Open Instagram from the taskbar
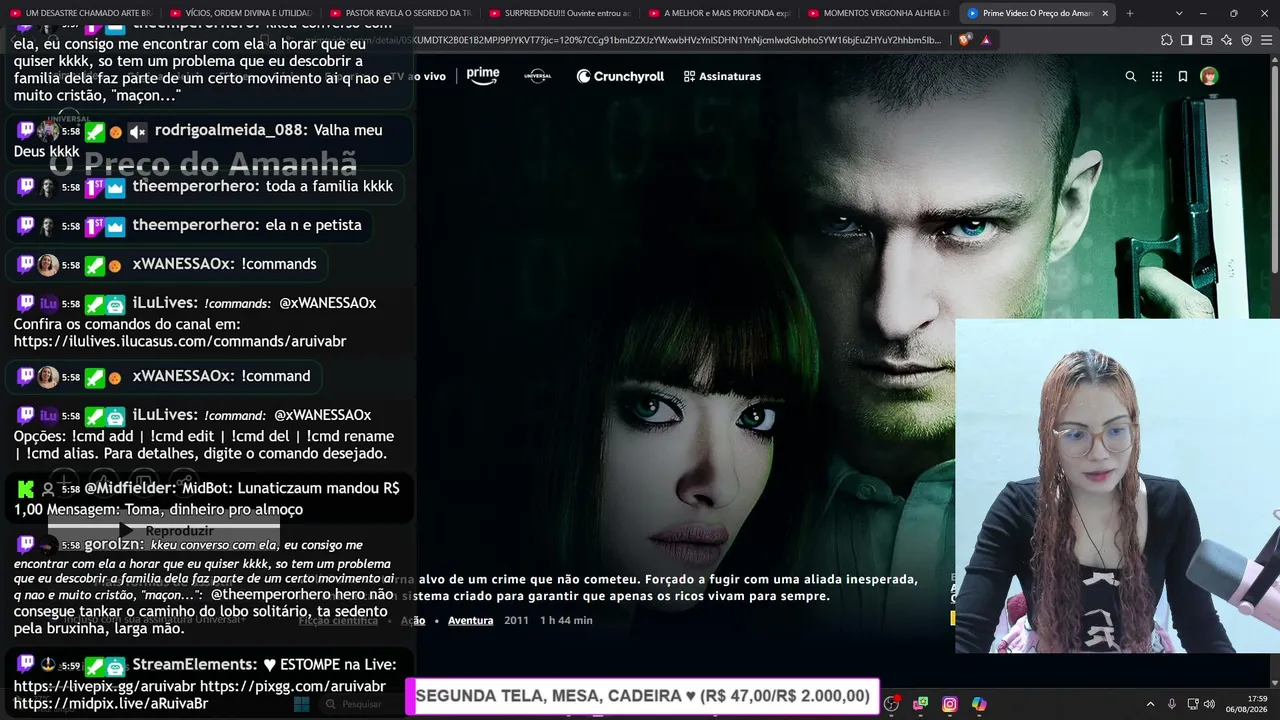 950,704
